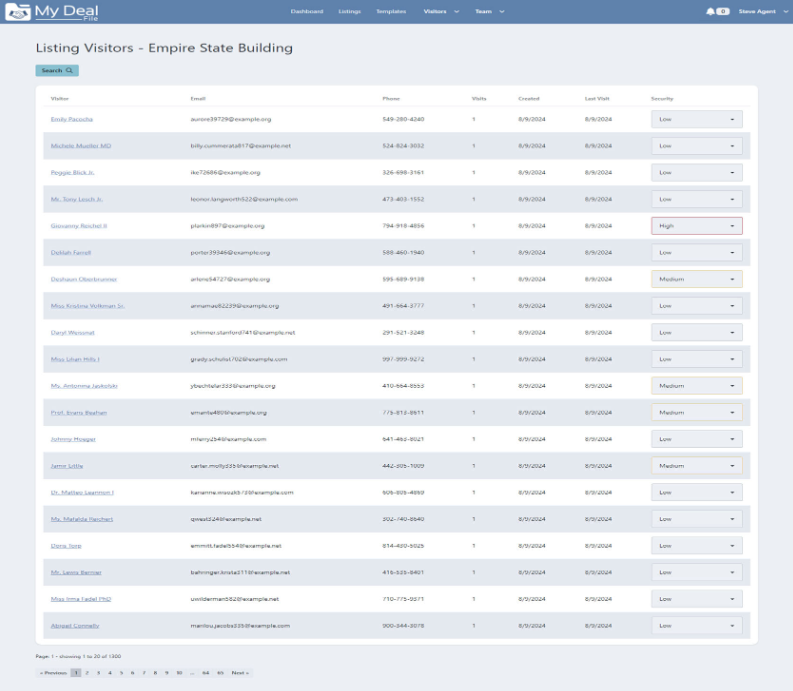
Task: Open visitor Peggie Blick Jr.
Action: click(x=72, y=172)
